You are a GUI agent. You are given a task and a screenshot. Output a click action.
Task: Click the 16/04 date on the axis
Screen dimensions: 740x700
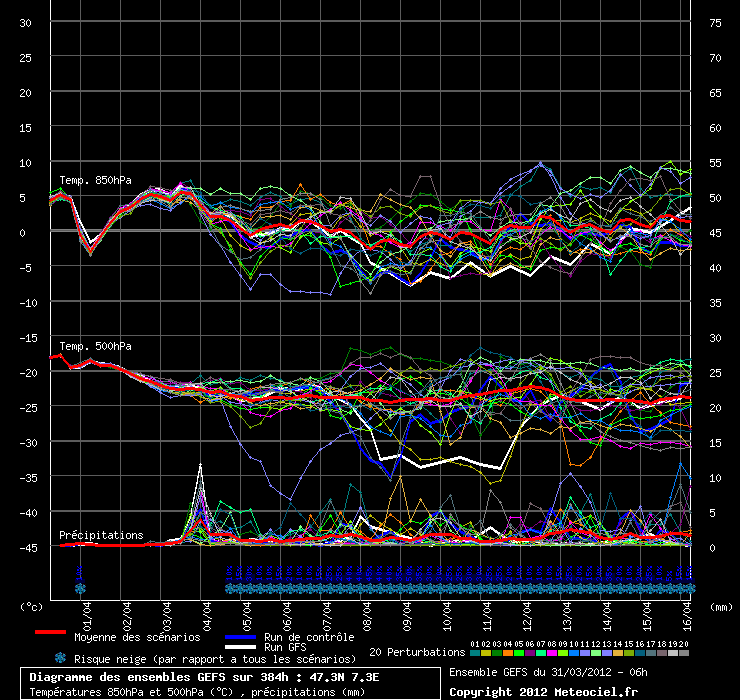click(687, 610)
